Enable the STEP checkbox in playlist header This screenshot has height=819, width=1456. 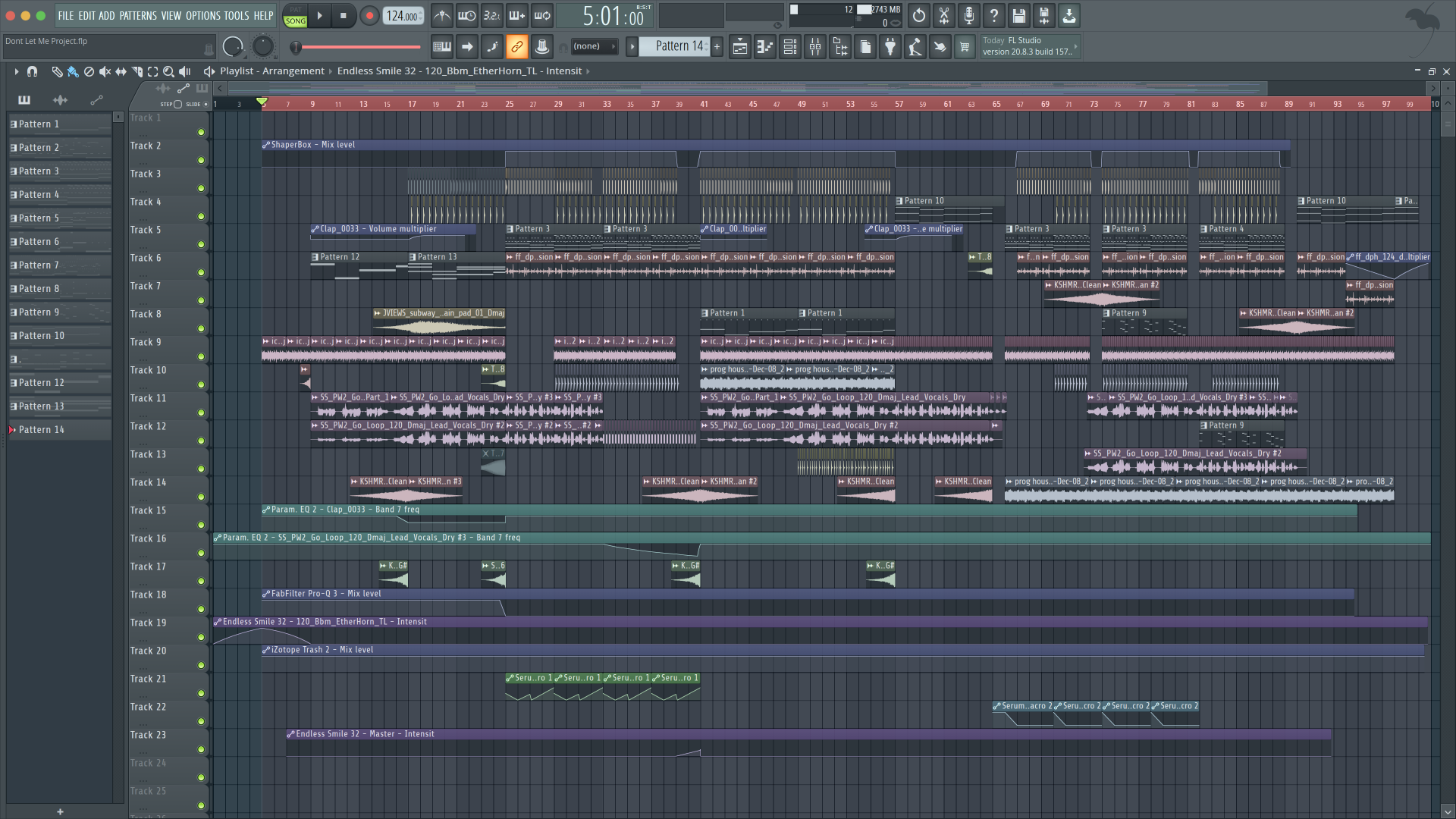coord(177,104)
